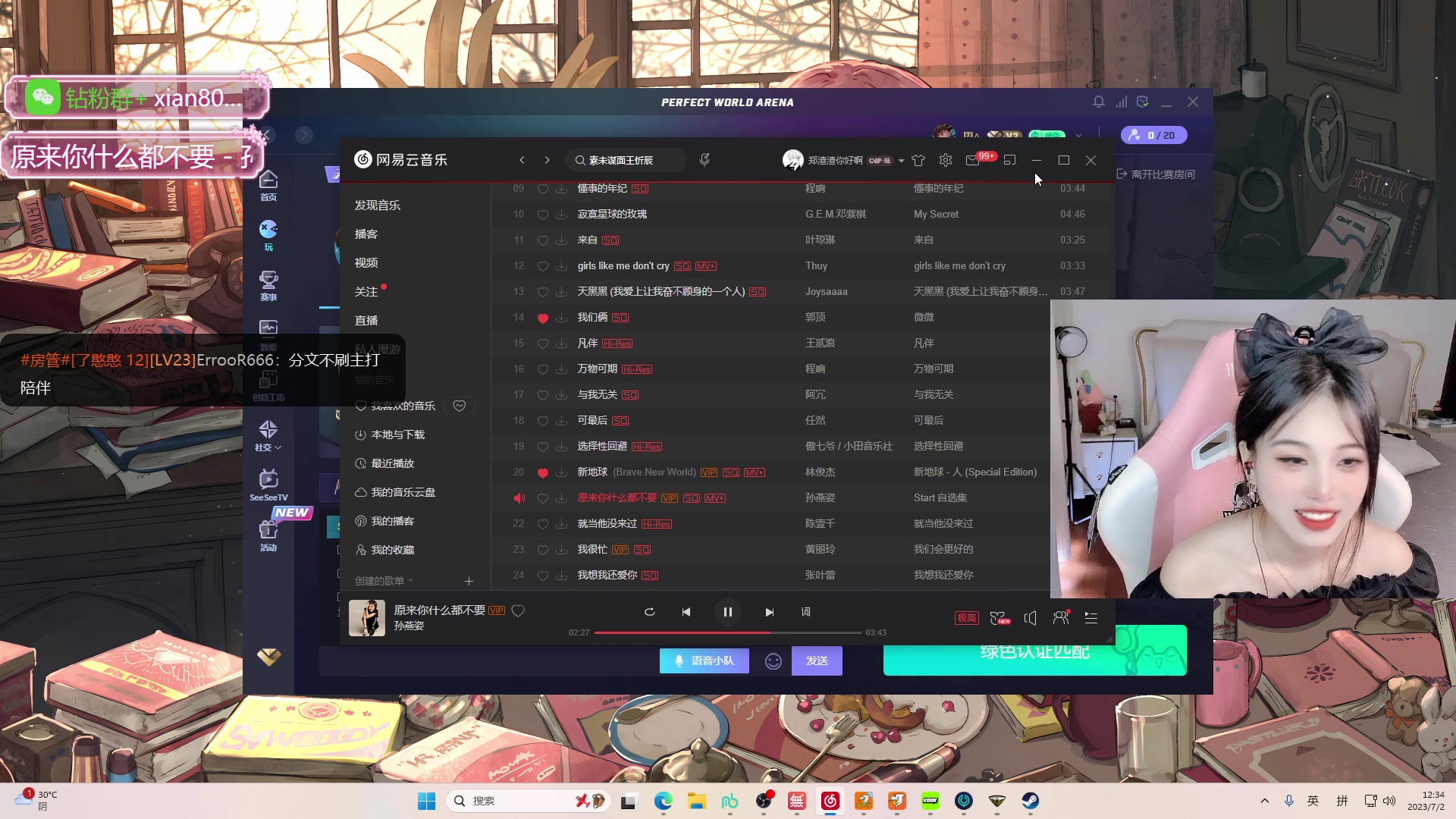This screenshot has width=1456, height=819.
Task: Toggle the loop playback mode icon
Action: pyautogui.click(x=649, y=612)
